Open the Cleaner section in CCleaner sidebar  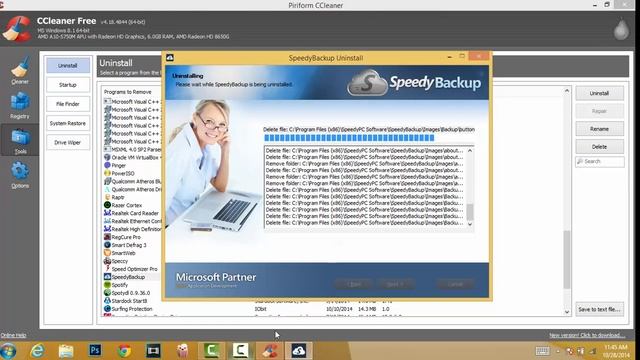[20, 71]
